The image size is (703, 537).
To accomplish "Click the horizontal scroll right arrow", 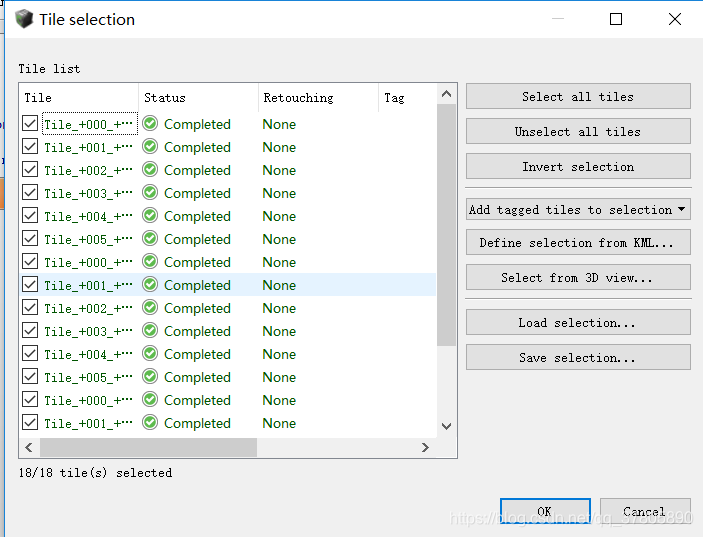I will tap(425, 447).
